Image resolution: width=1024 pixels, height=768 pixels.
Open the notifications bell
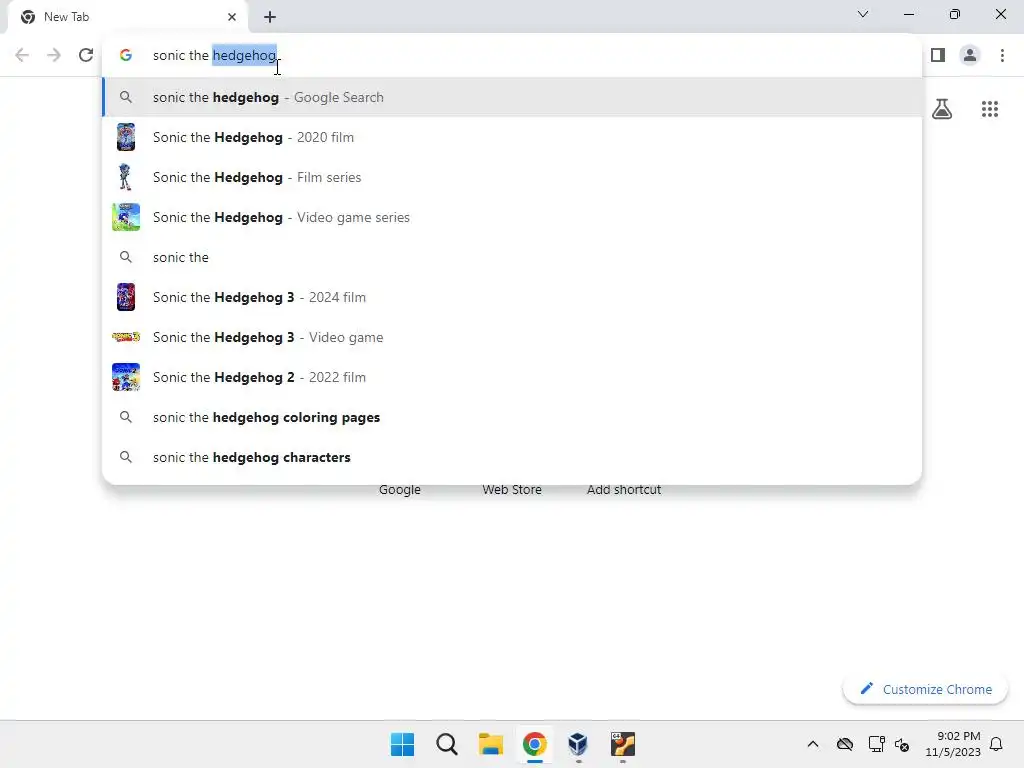tap(996, 744)
